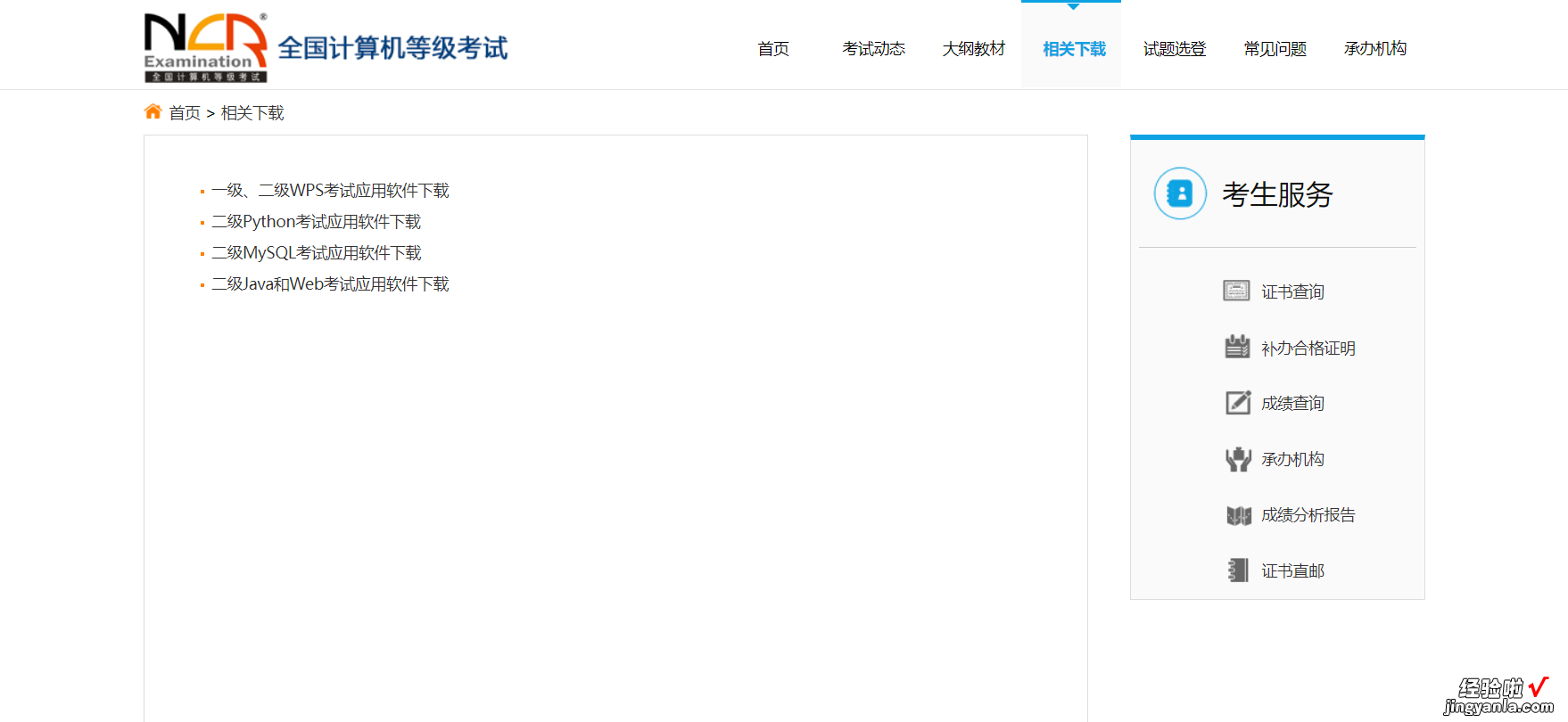The width and height of the screenshot is (1568, 722).
Task: Open the 证书查询 service link
Action: pyautogui.click(x=1292, y=291)
